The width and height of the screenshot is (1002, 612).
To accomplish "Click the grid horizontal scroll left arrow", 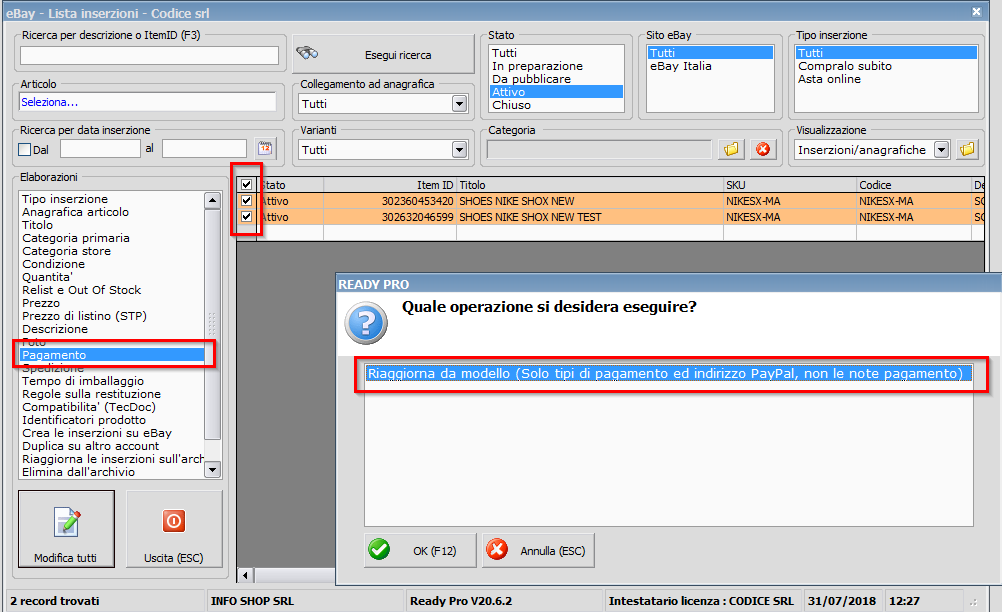I will click(x=245, y=576).
